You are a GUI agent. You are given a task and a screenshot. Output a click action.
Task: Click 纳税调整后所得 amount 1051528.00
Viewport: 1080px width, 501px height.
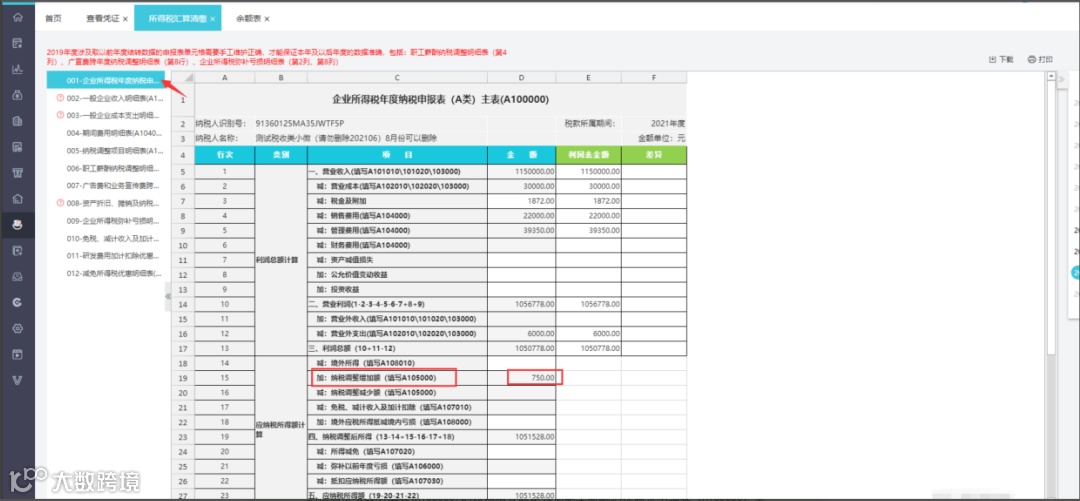(521, 437)
